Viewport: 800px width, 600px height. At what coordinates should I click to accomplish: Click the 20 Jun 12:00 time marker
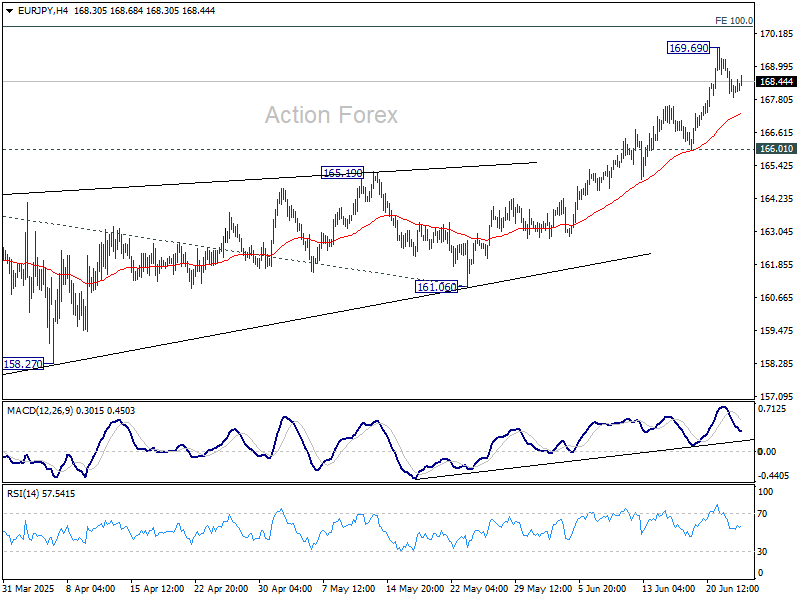click(x=733, y=588)
